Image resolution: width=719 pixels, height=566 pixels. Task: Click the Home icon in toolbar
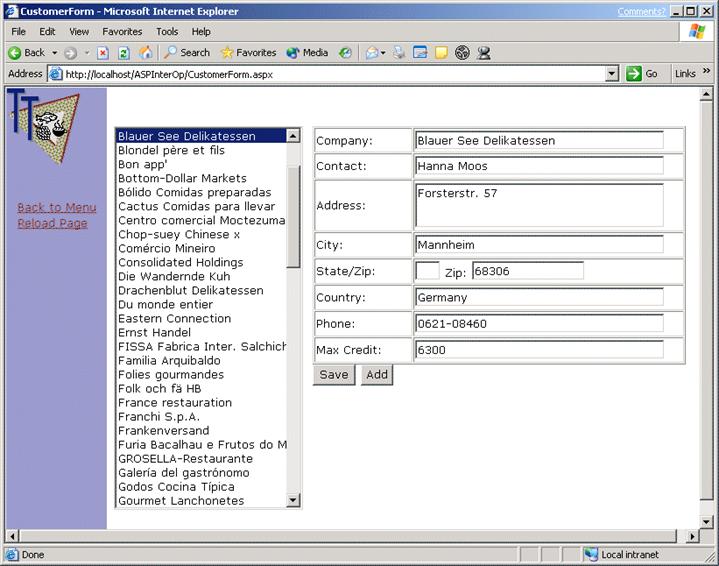coord(145,53)
